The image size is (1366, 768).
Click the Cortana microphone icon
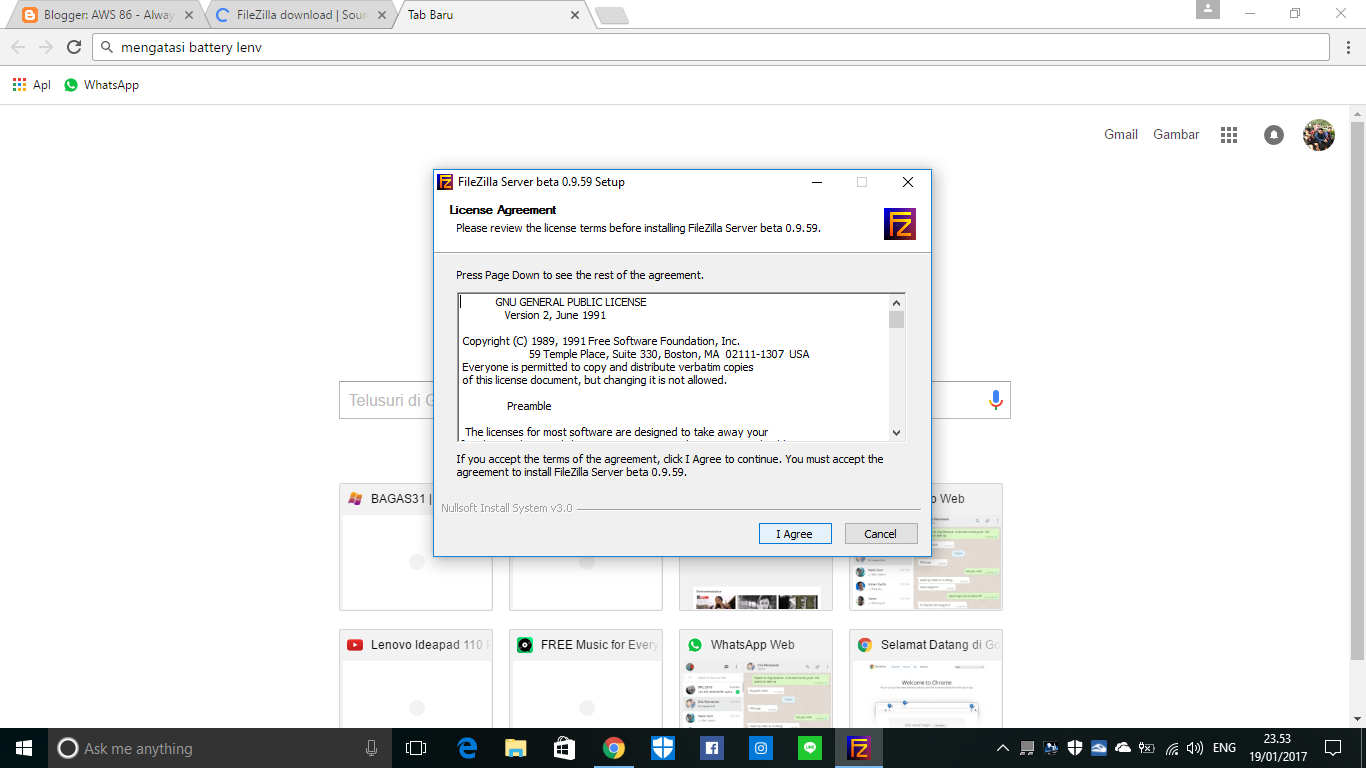371,748
